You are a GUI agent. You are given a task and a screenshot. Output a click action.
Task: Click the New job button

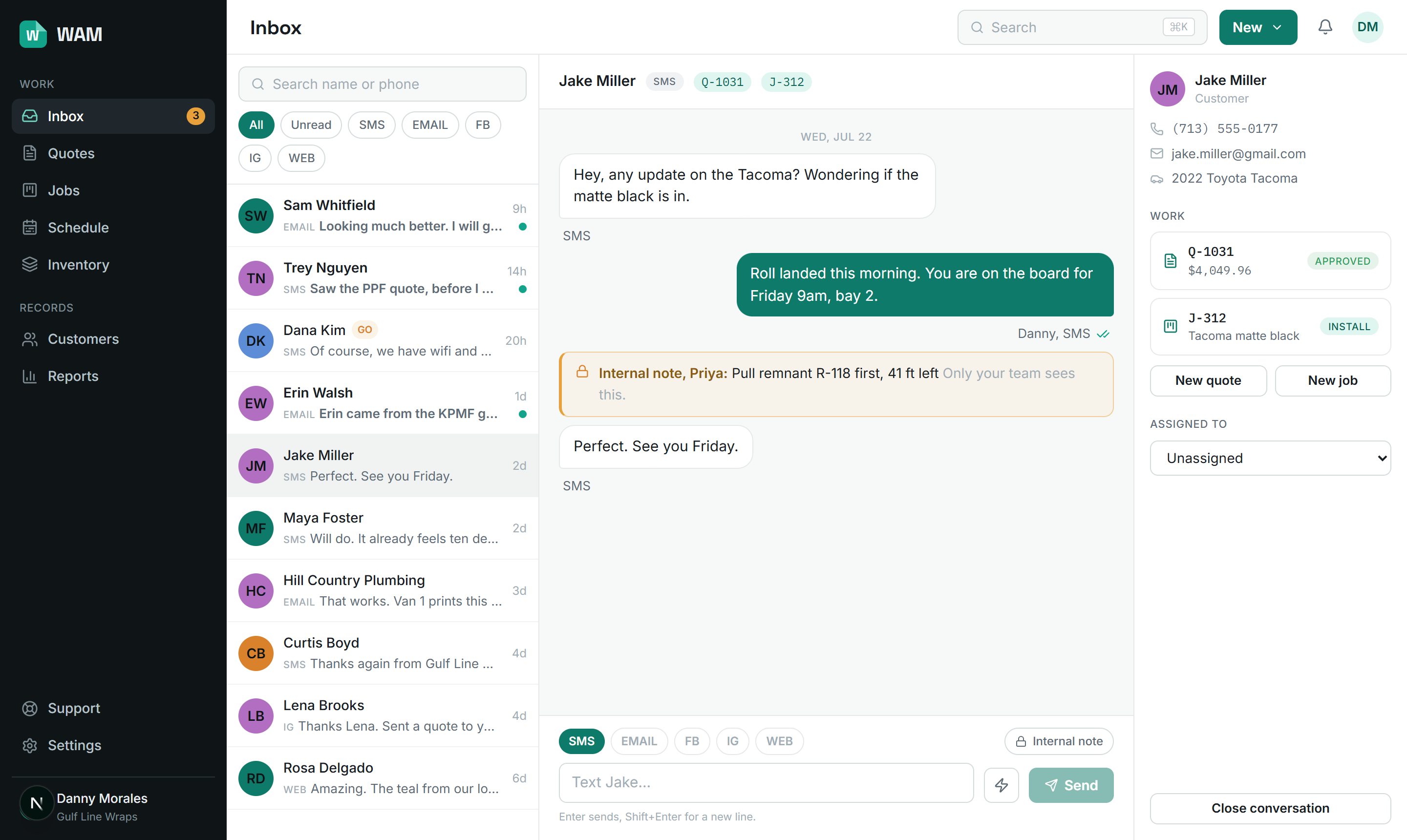click(x=1332, y=380)
